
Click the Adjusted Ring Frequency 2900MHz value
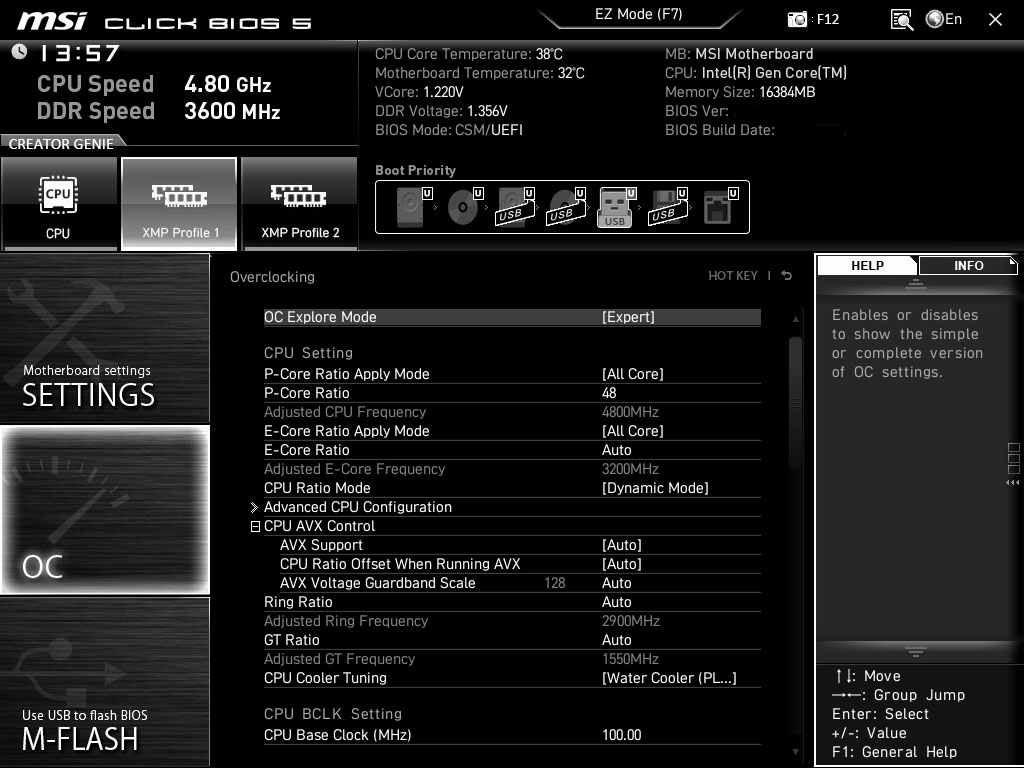pyautogui.click(x=630, y=621)
